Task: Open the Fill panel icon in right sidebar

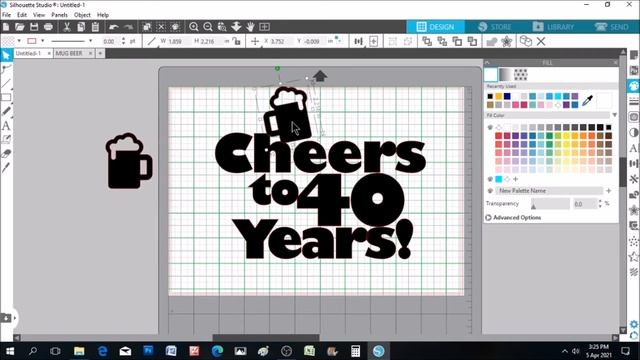Action: pos(634,86)
